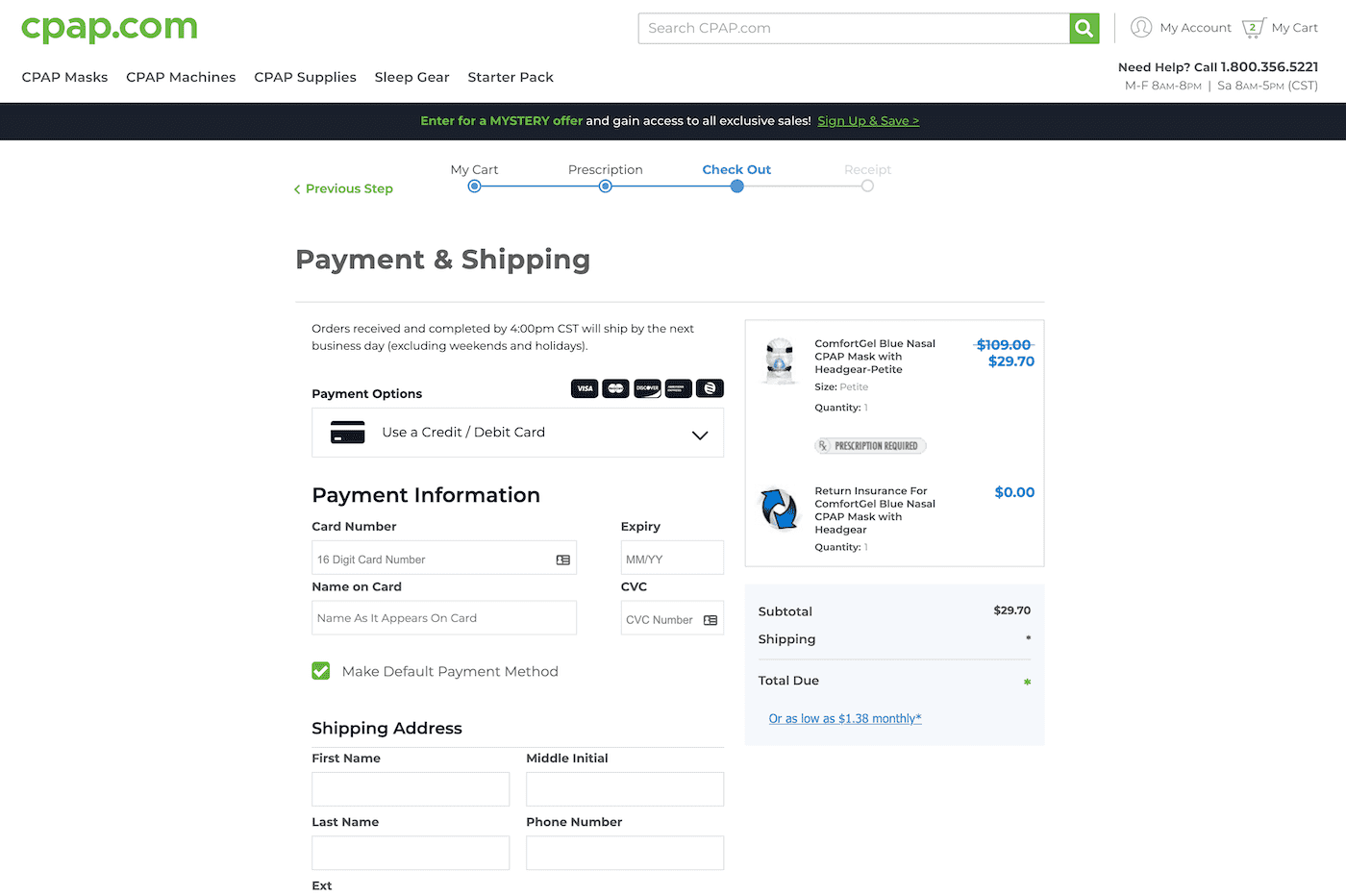Screen dimensions: 1346x896
Task: Open the Sleep Gear menu
Action: coord(411,77)
